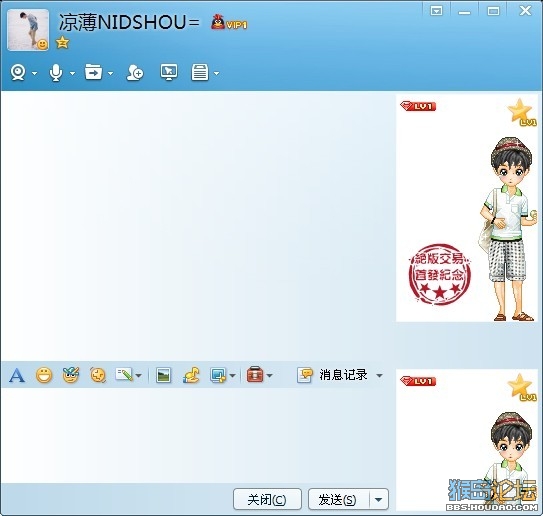Expand voice call options arrow
The width and height of the screenshot is (543, 516).
coord(72,73)
